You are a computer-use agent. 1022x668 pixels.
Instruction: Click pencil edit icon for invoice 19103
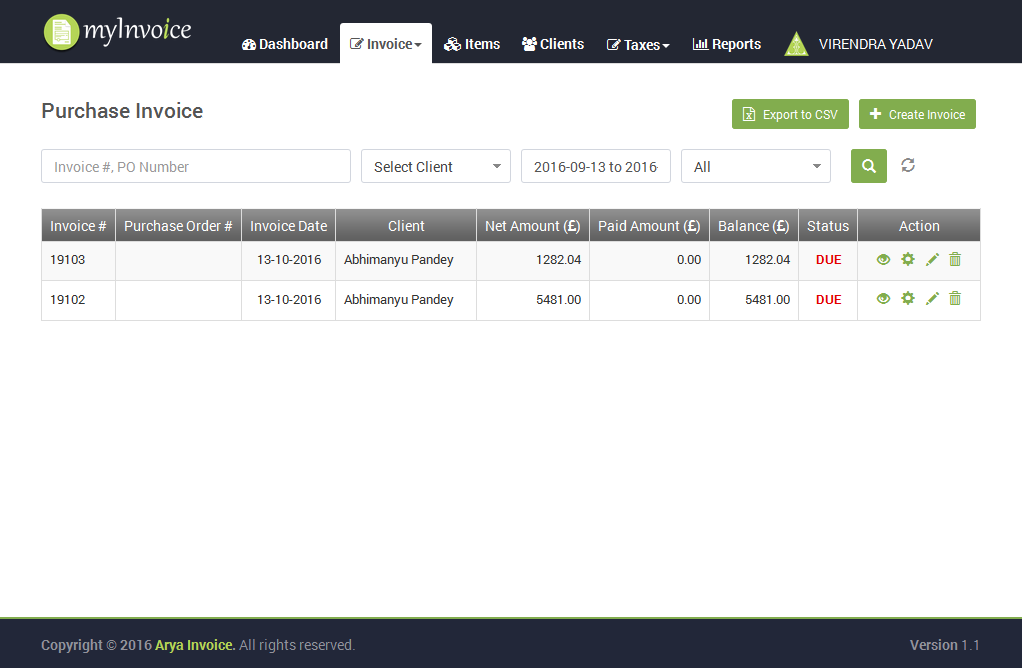click(932, 260)
